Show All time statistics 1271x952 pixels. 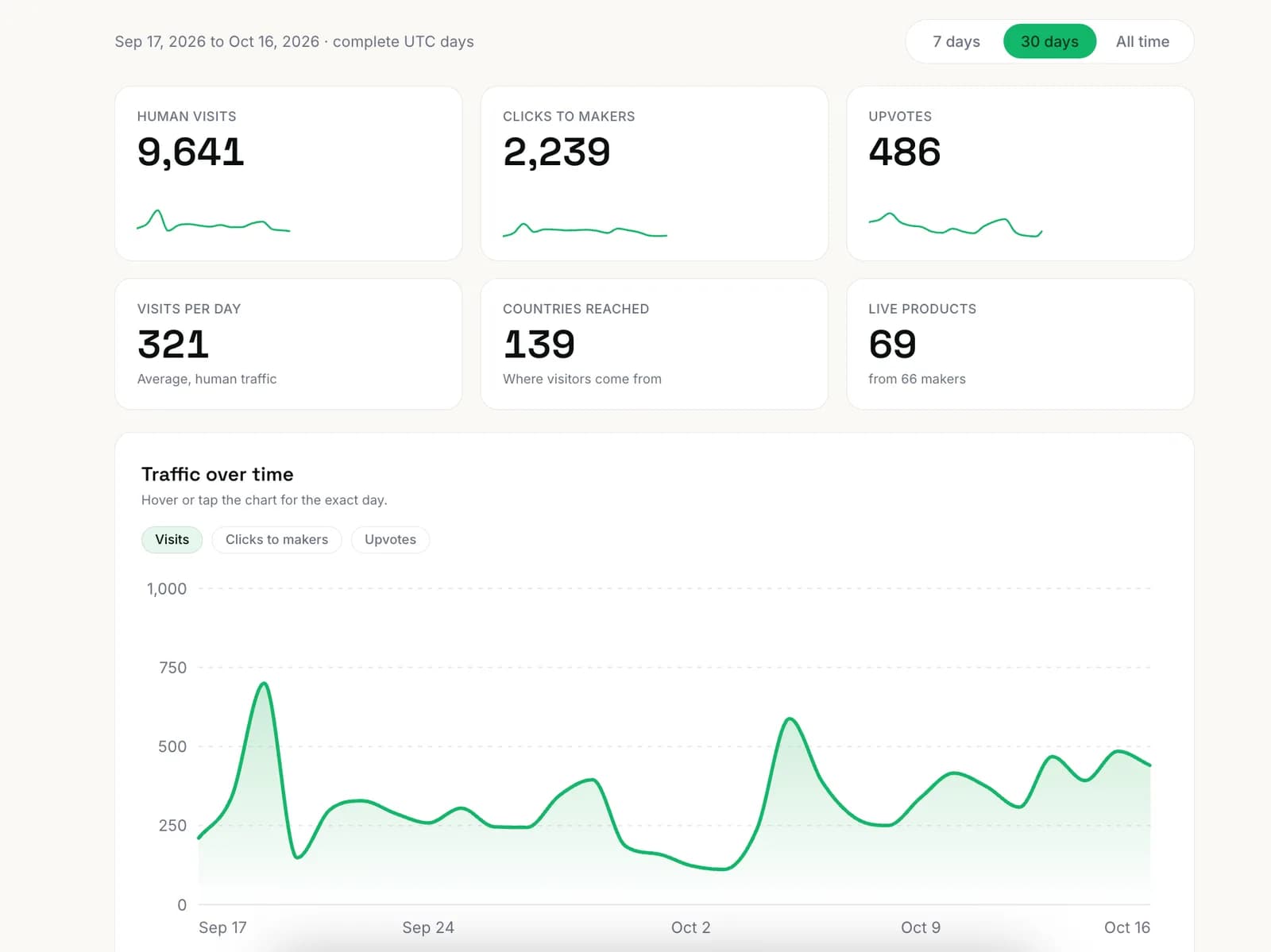(1142, 41)
